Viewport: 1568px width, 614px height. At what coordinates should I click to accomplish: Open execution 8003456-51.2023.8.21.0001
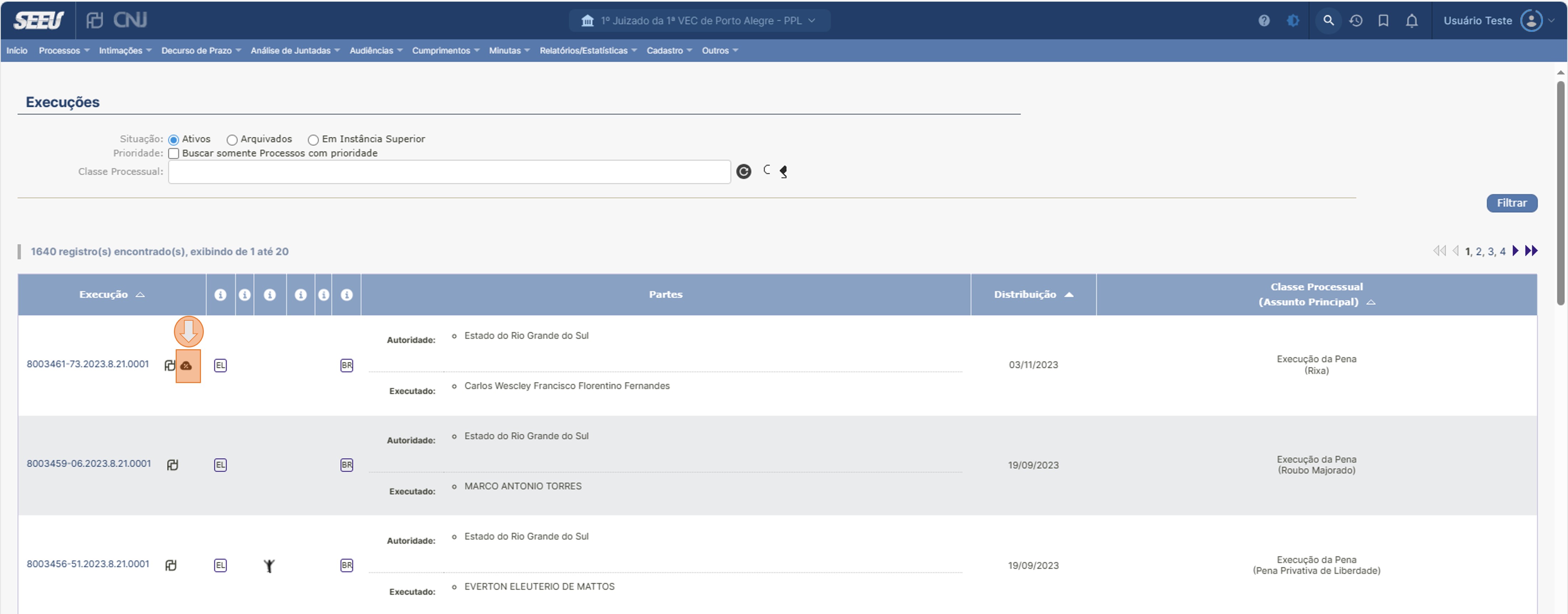[88, 564]
